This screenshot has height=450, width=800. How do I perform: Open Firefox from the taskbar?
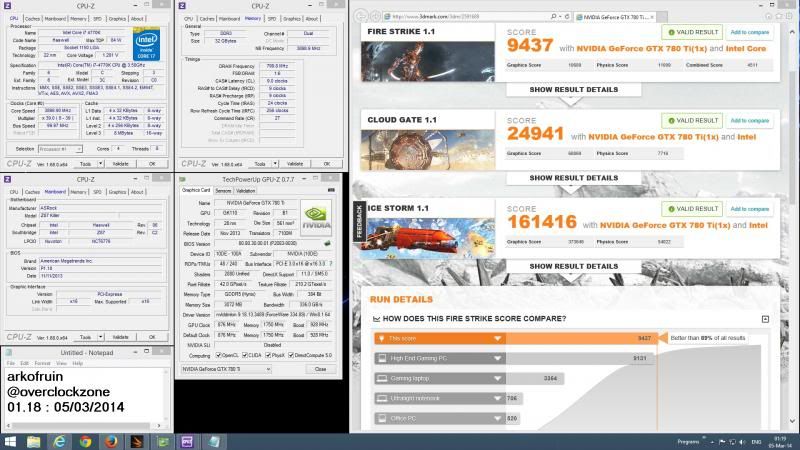(x=110, y=440)
